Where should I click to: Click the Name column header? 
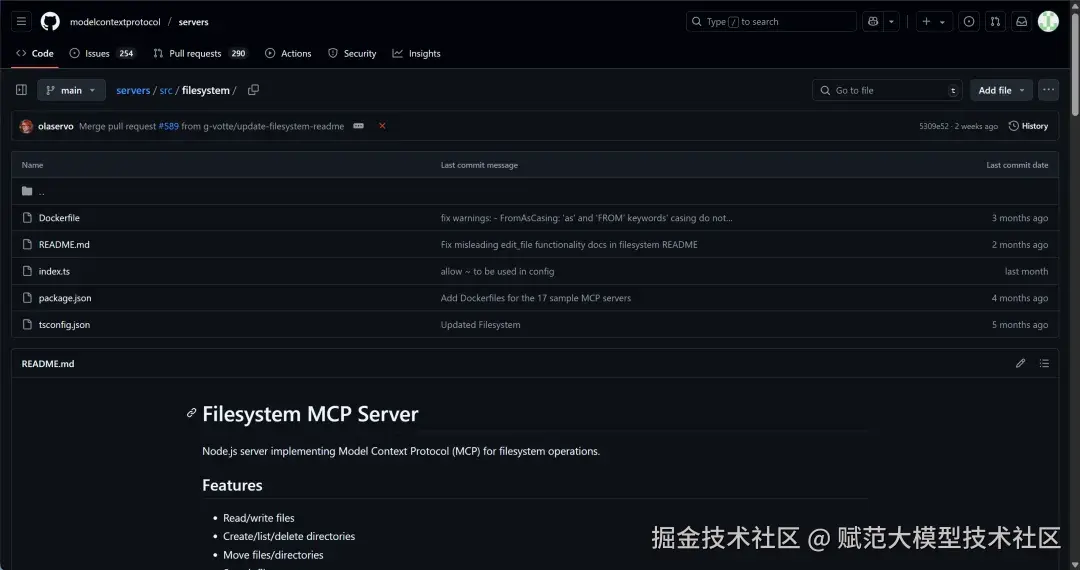pos(32,165)
